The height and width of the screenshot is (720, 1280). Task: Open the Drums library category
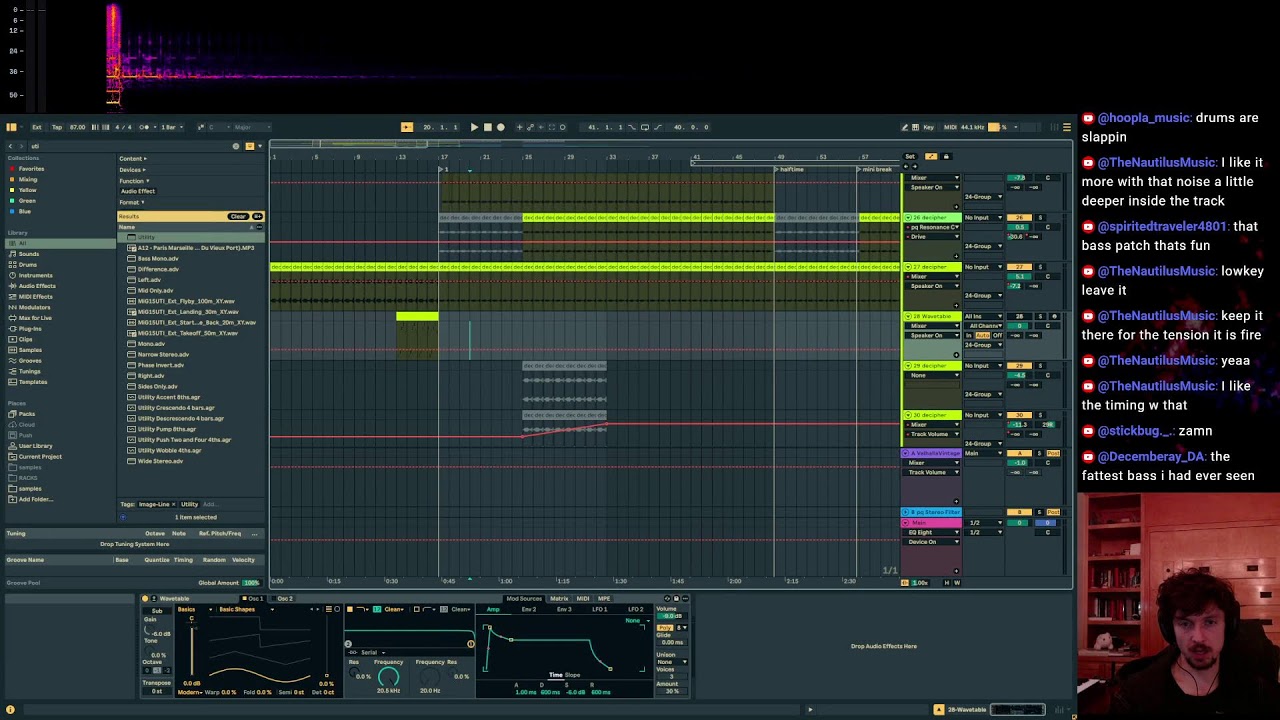(x=28, y=265)
